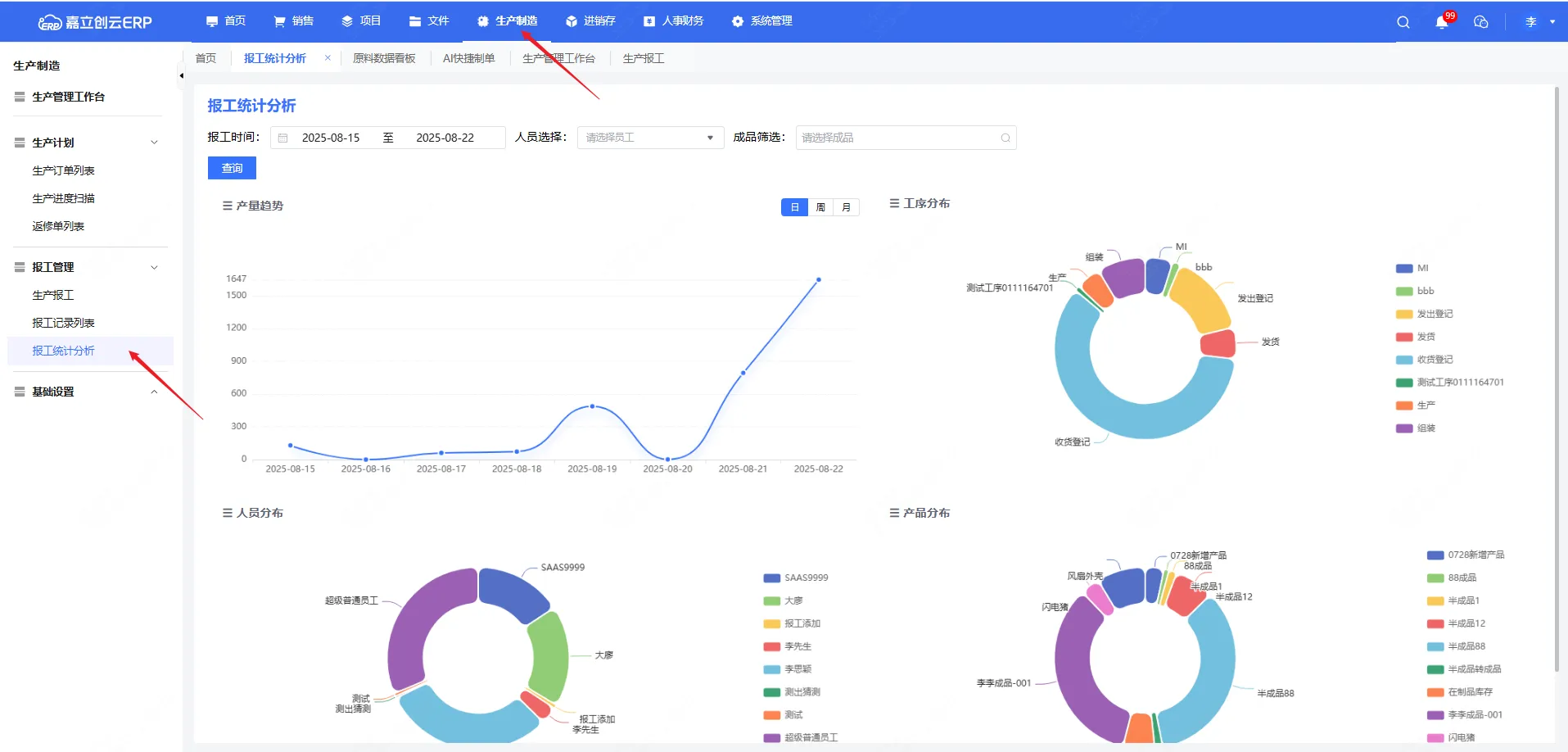Collapse the 生产计划 sidebar group
The image size is (1568, 752).
click(x=154, y=143)
